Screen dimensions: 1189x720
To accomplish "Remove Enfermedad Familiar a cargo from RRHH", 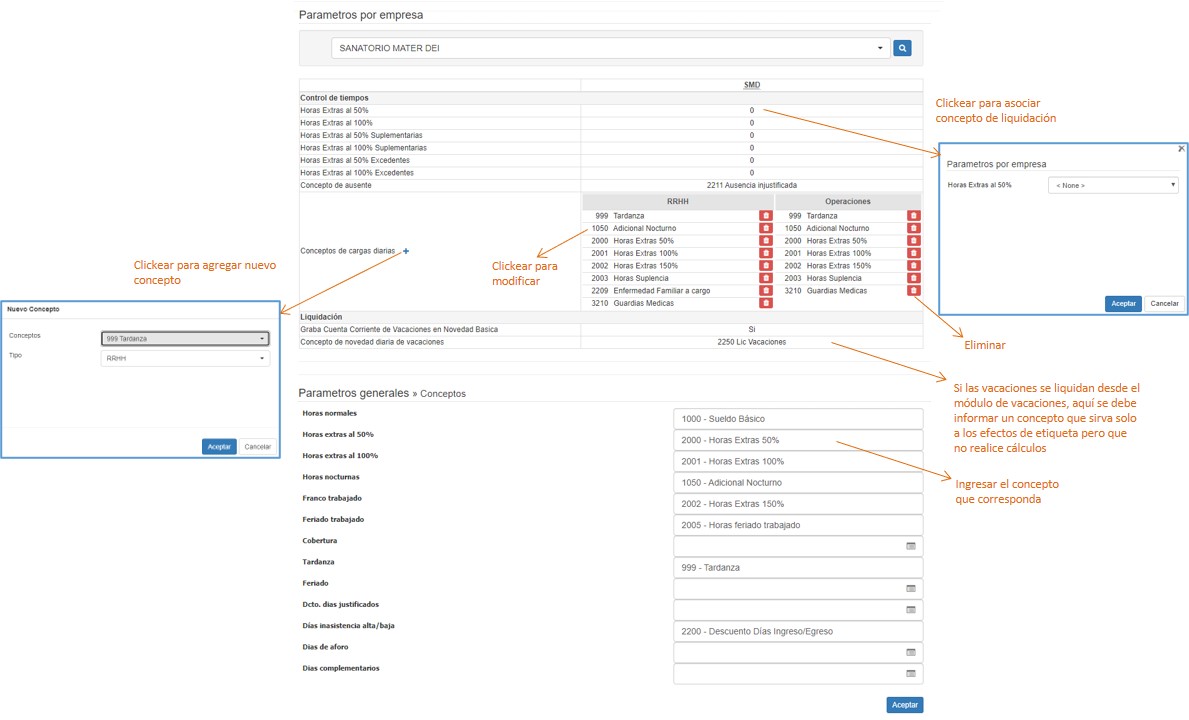I will [766, 291].
